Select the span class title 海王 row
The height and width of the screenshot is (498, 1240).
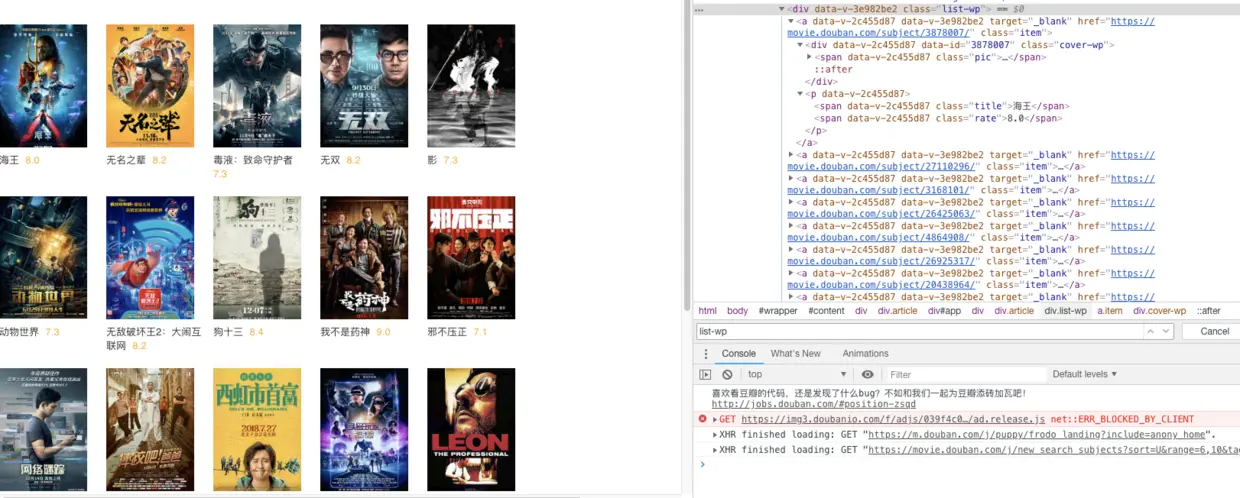pos(943,106)
